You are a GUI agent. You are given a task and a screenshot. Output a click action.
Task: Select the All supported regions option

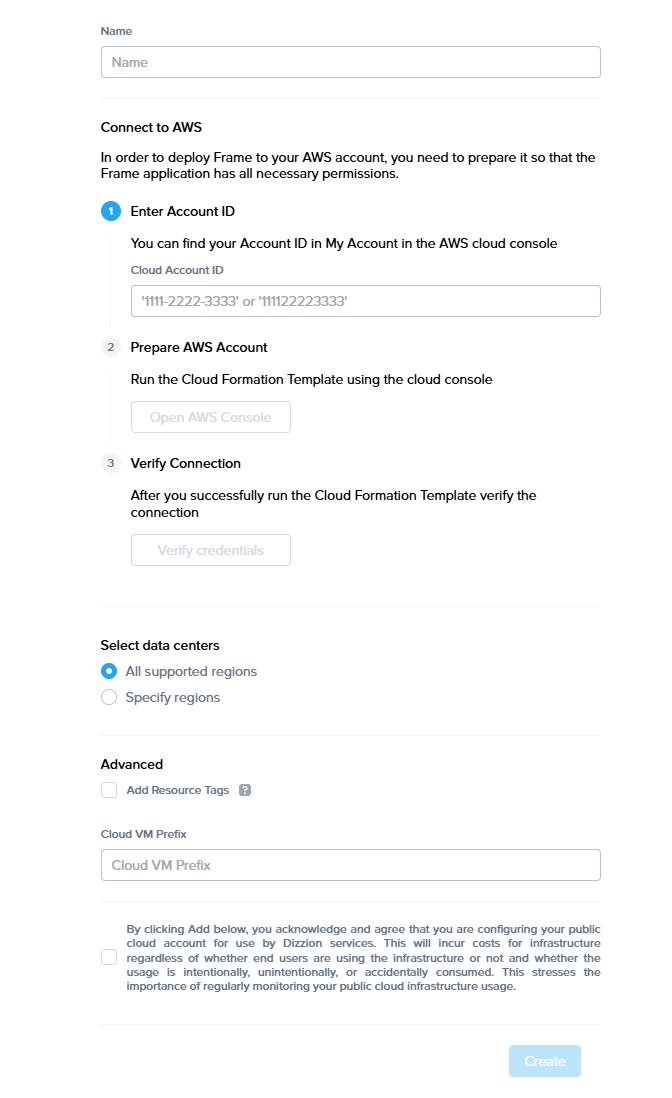pyautogui.click(x=109, y=671)
